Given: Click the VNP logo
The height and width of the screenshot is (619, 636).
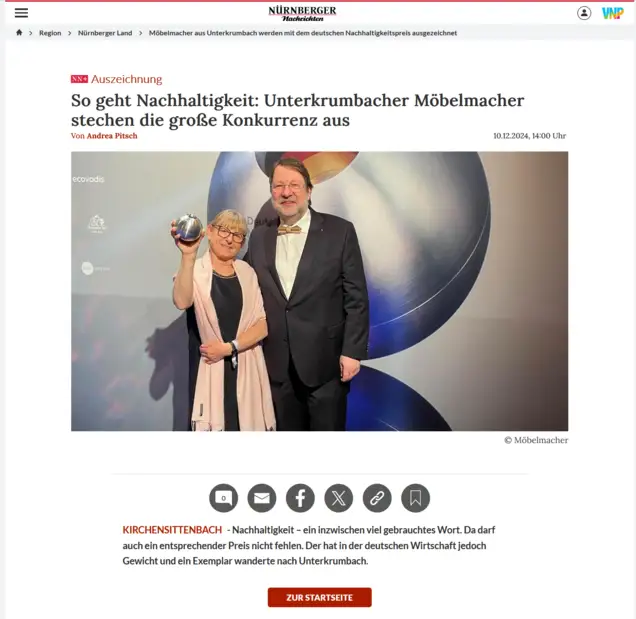Looking at the screenshot, I should (612, 13).
